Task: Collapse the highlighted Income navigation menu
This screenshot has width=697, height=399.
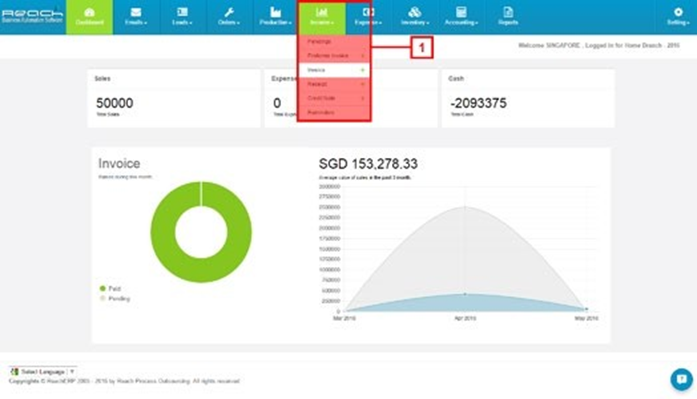Action: point(322,17)
